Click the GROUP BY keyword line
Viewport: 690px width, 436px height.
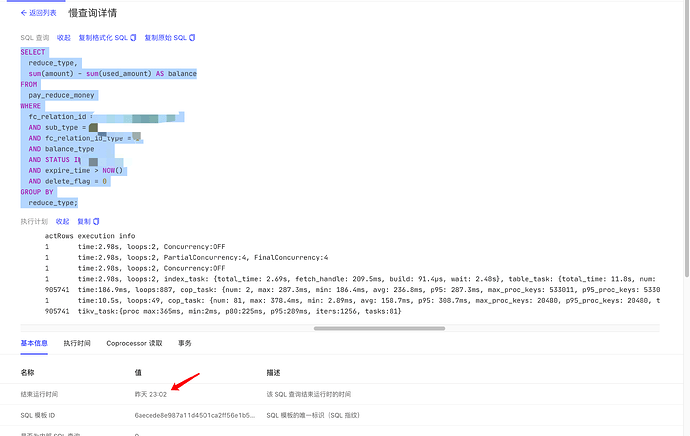(x=37, y=192)
